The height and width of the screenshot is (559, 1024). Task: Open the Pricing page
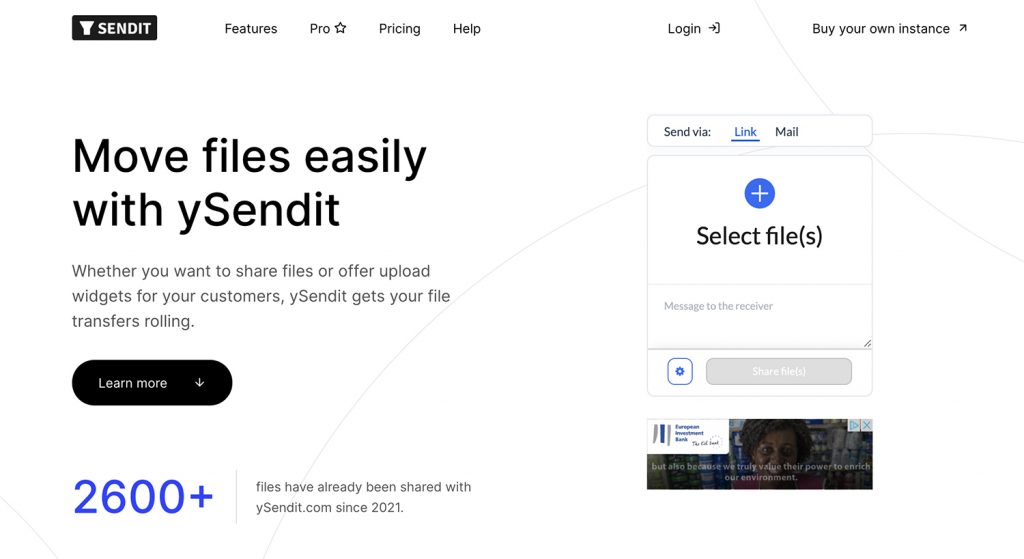click(399, 29)
